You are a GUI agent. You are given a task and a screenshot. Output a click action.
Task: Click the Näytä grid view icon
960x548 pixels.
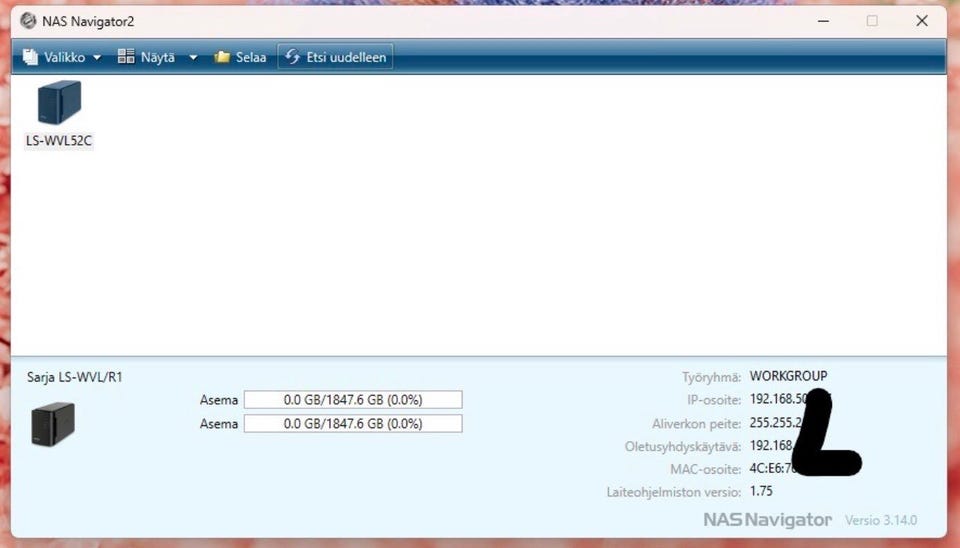(126, 56)
